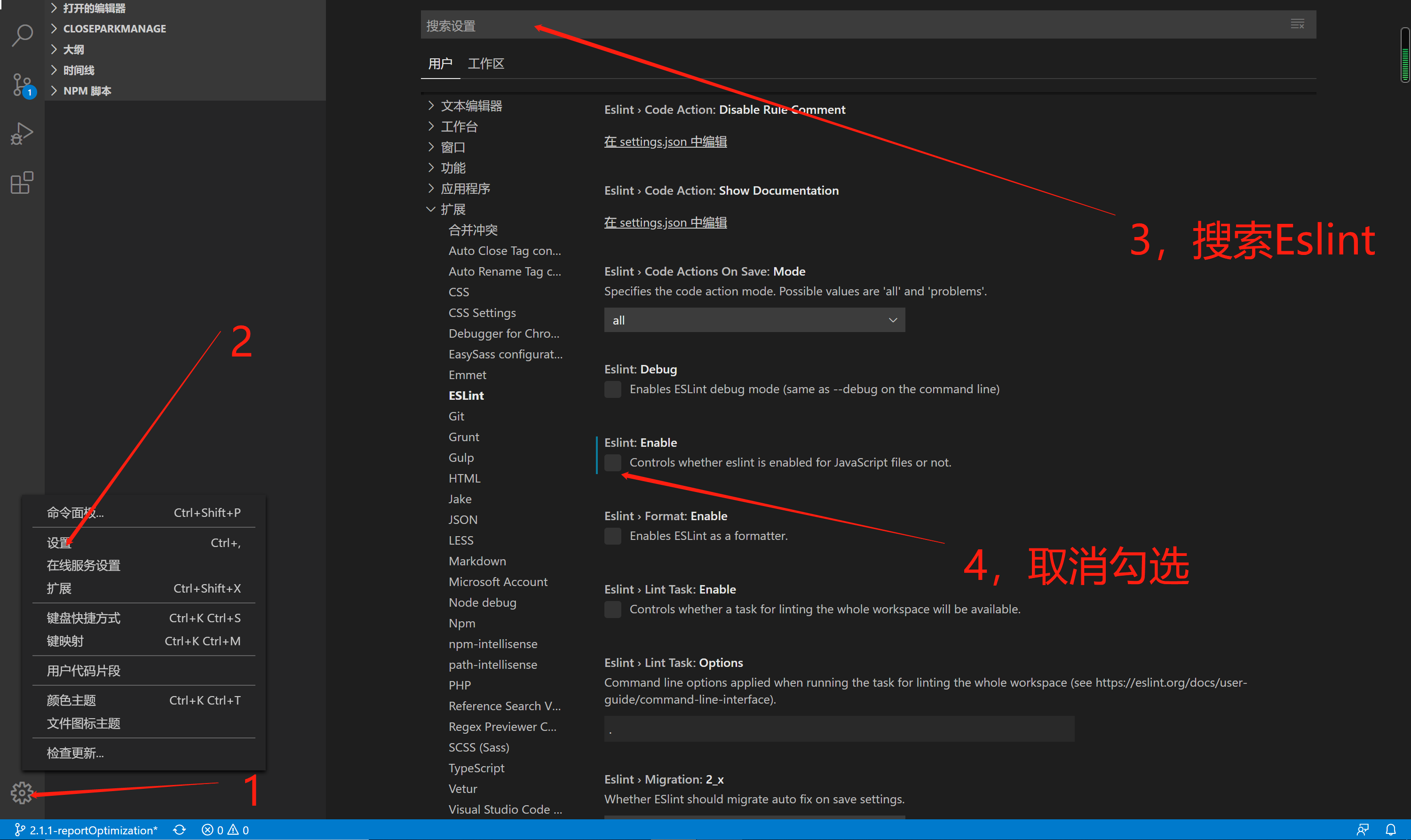Choose 文件图标主题 menu item
Image resolution: width=1411 pixels, height=840 pixels.
click(144, 723)
